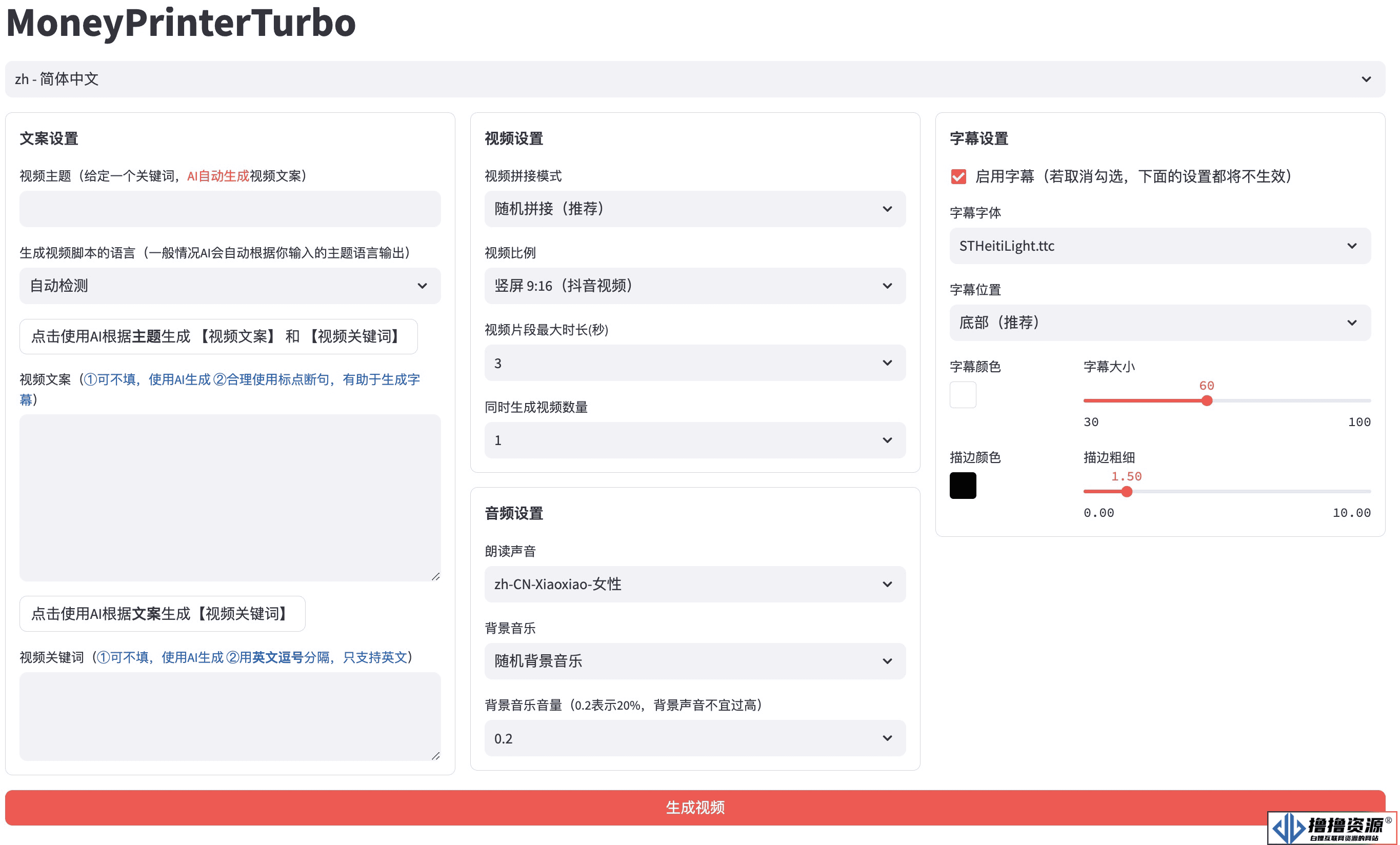The height and width of the screenshot is (845, 1400).
Task: Click the maximum value label 100 of 字幕大小
Action: [x=1359, y=422]
